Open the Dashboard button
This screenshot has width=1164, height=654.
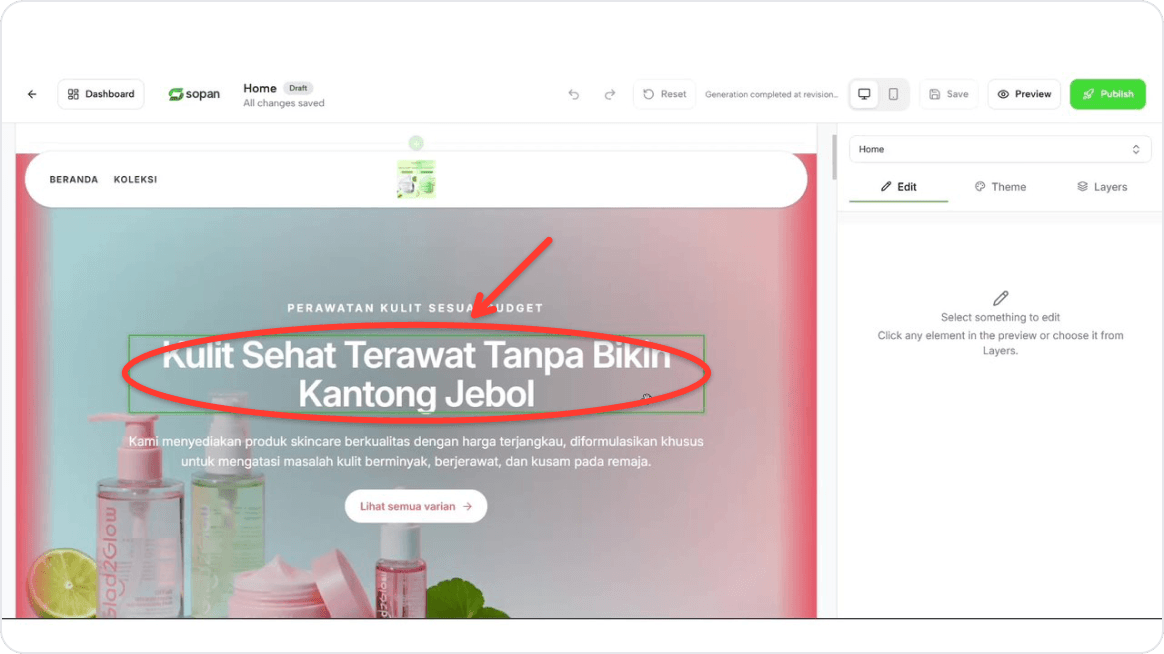click(x=101, y=94)
